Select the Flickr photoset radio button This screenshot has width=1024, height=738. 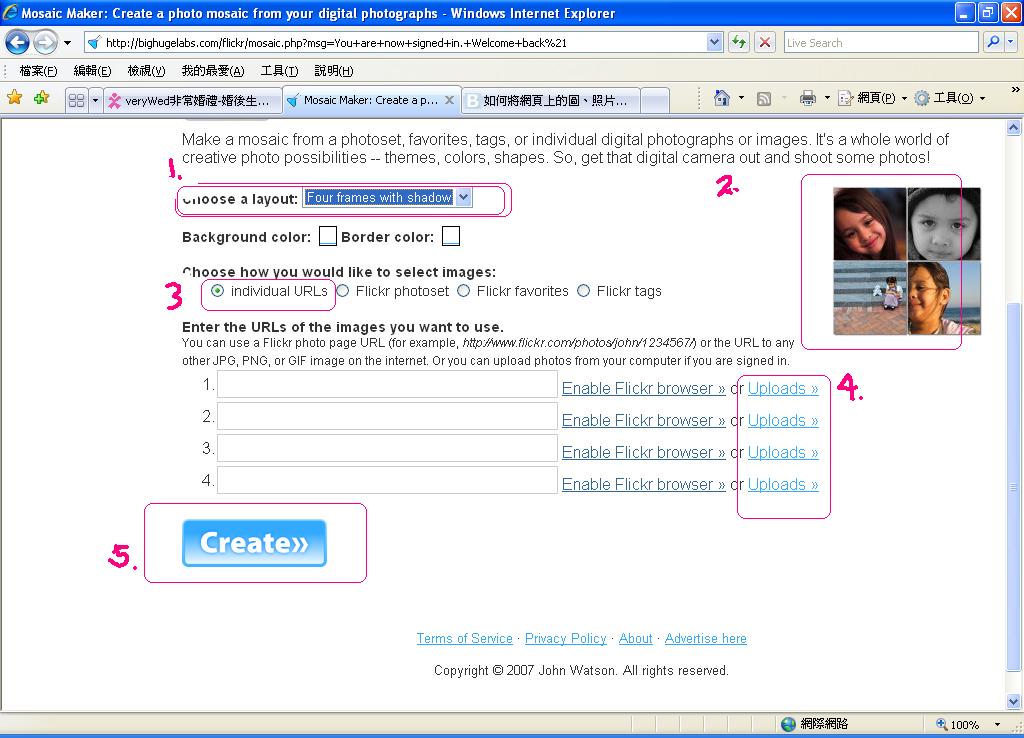343,291
